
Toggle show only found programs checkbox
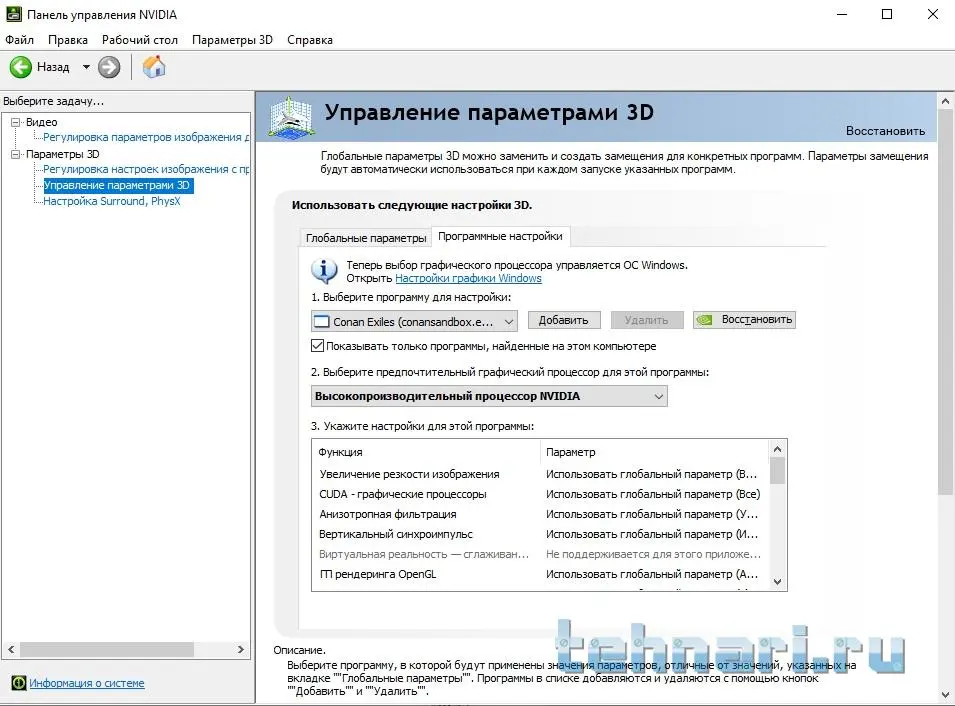[317, 346]
